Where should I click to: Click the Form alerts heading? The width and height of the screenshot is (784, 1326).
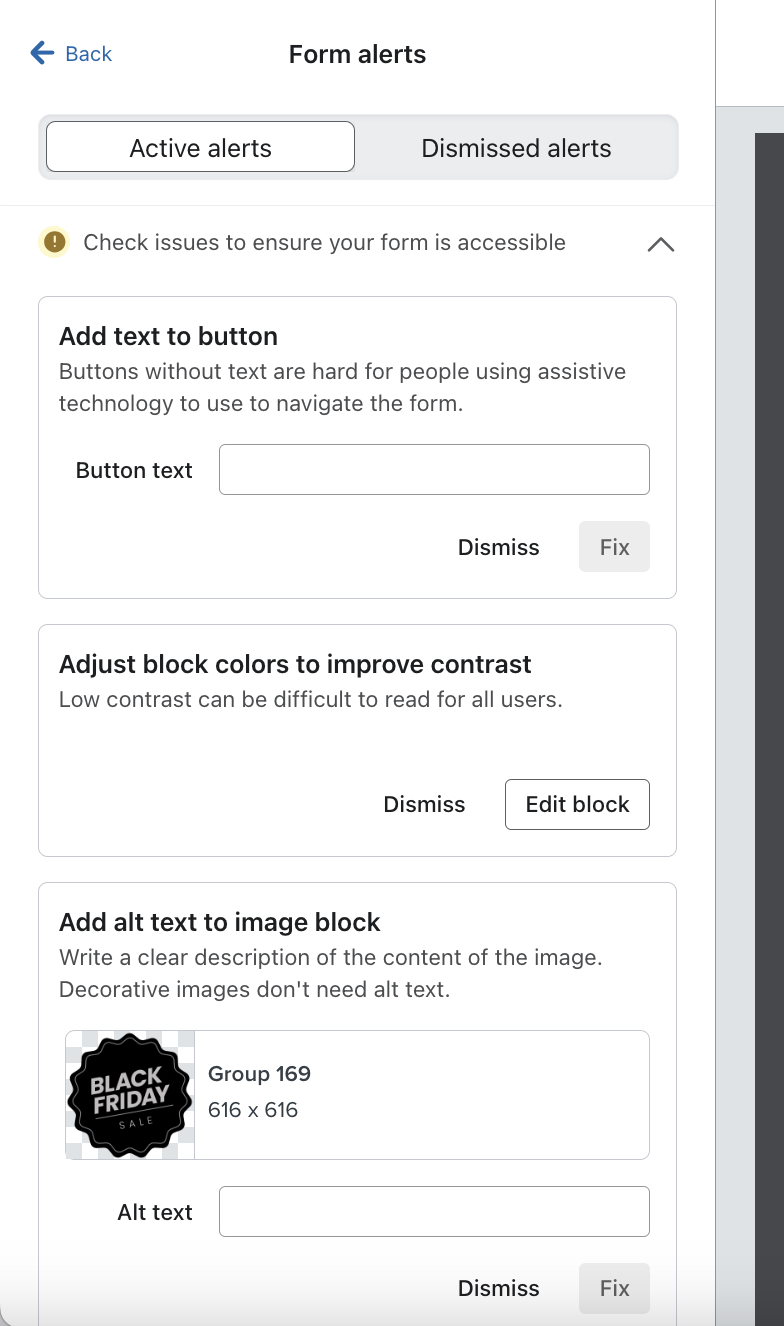coord(357,54)
